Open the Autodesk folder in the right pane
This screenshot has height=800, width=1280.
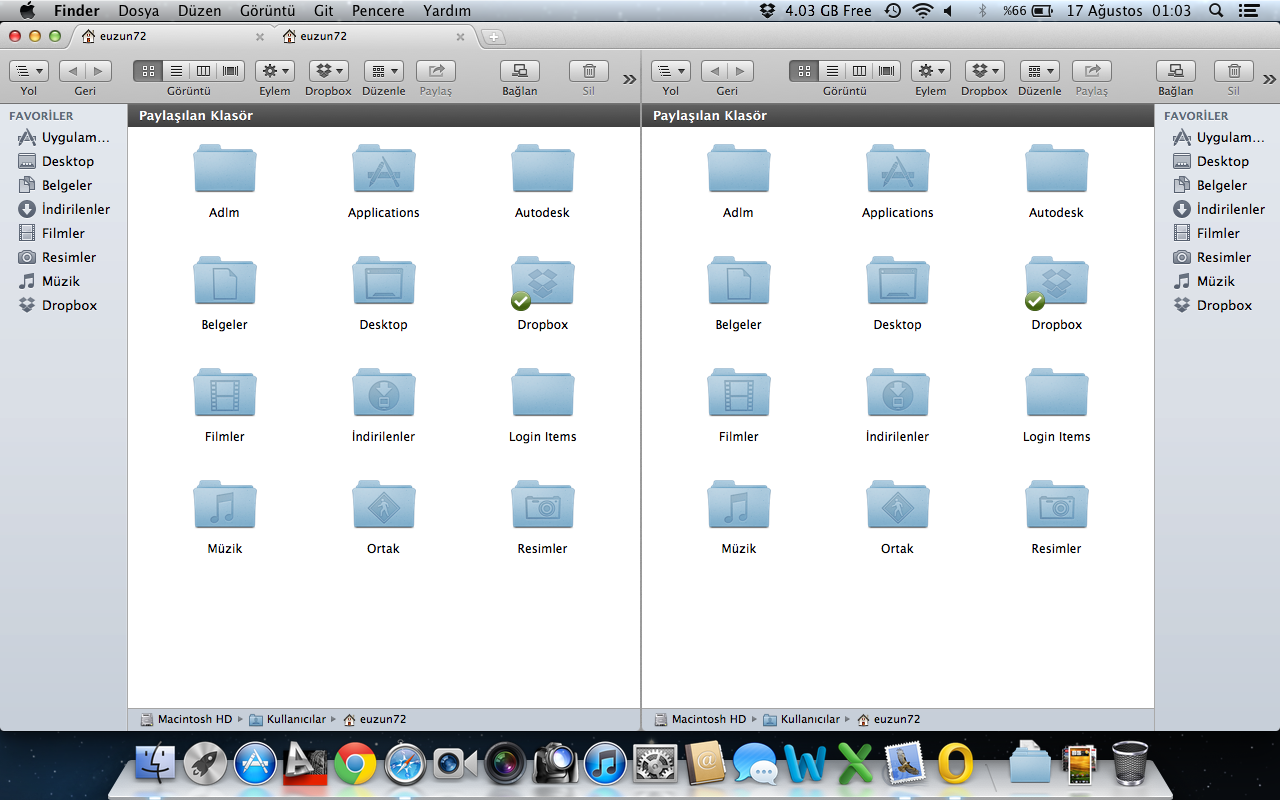point(1056,170)
